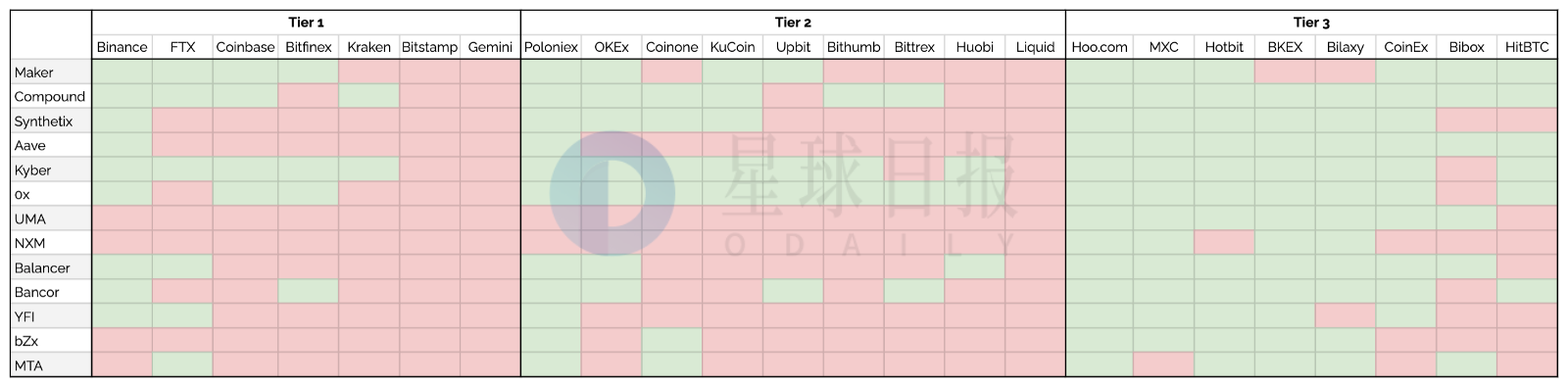The width and height of the screenshot is (1568, 387).
Task: Click the red Maker/Kraken cell
Action: (369, 72)
